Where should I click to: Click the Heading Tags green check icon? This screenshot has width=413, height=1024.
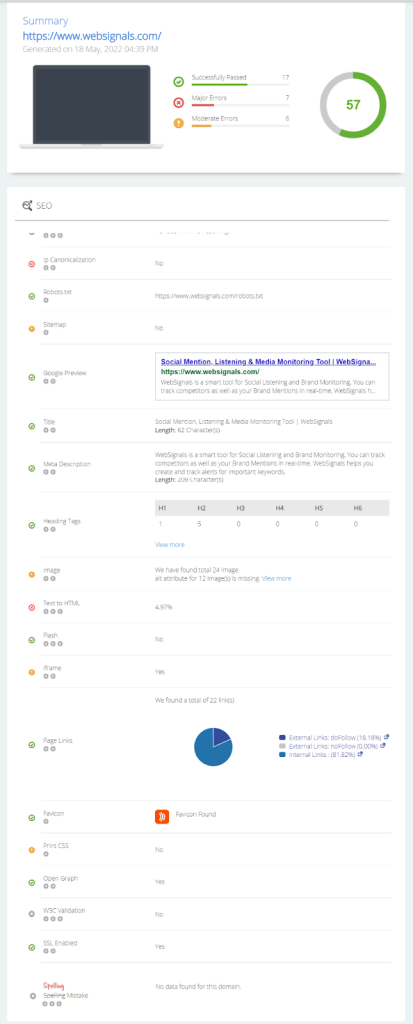tap(31, 525)
